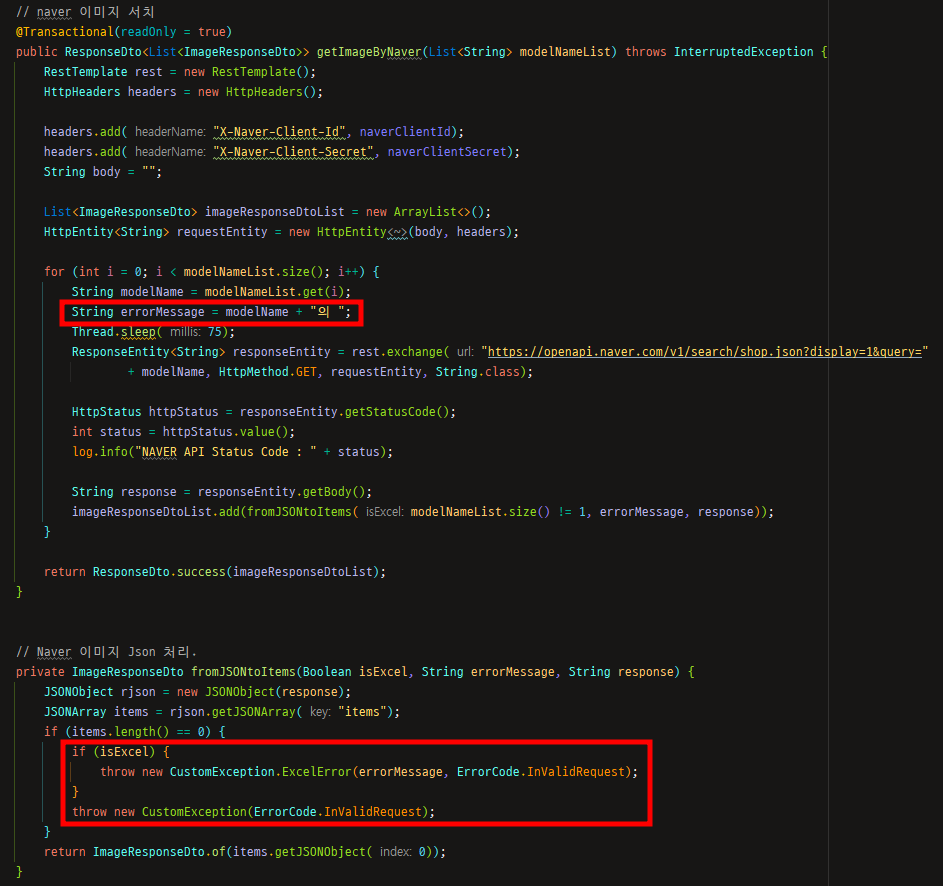Viewport: 943px width, 886px height.
Task: Click the naverClientSecret variable
Action: (x=447, y=152)
